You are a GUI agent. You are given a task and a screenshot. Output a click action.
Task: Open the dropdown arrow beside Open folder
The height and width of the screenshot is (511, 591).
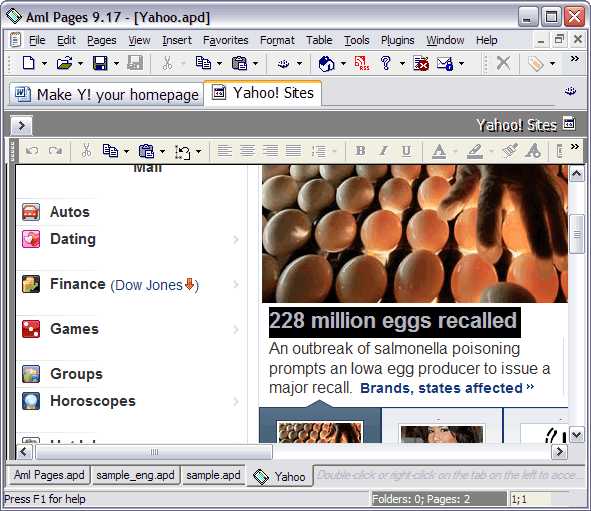(x=80, y=63)
